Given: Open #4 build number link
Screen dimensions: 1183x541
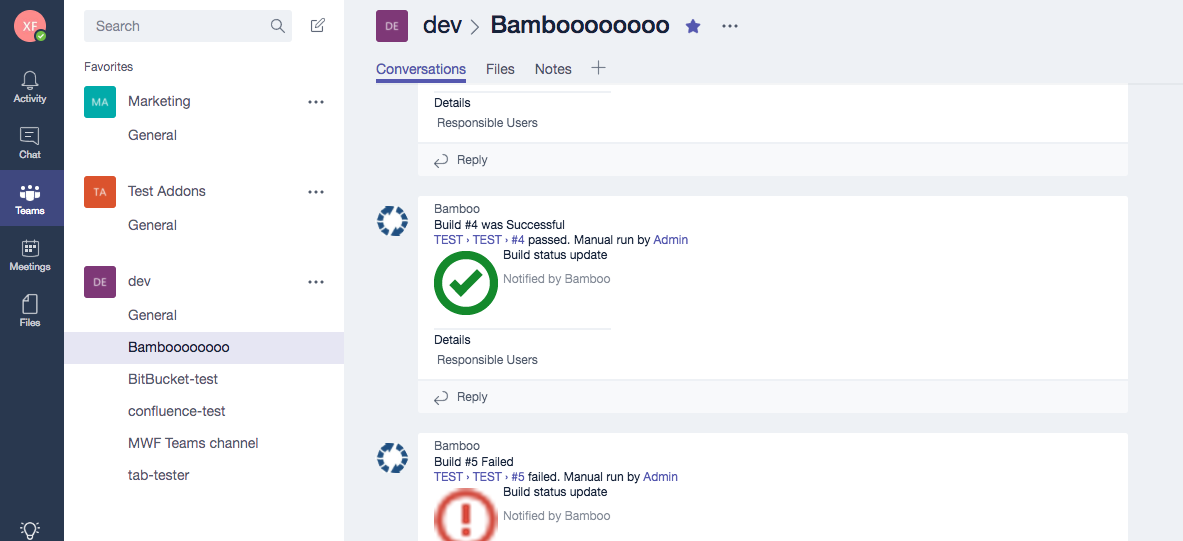Looking at the screenshot, I should pyautogui.click(x=518, y=240).
